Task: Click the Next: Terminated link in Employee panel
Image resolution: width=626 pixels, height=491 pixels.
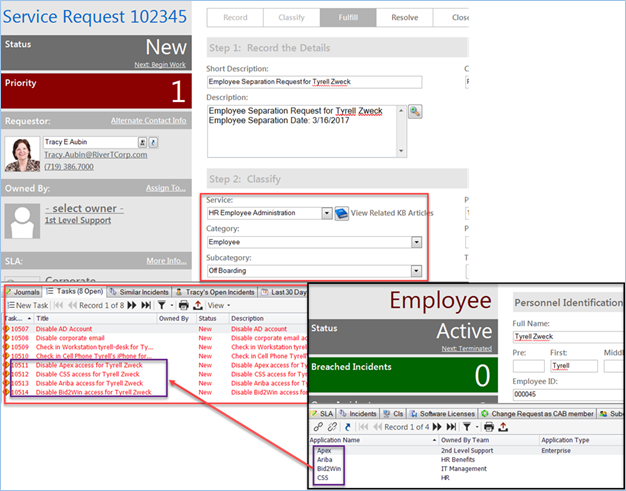Action: (x=467, y=348)
